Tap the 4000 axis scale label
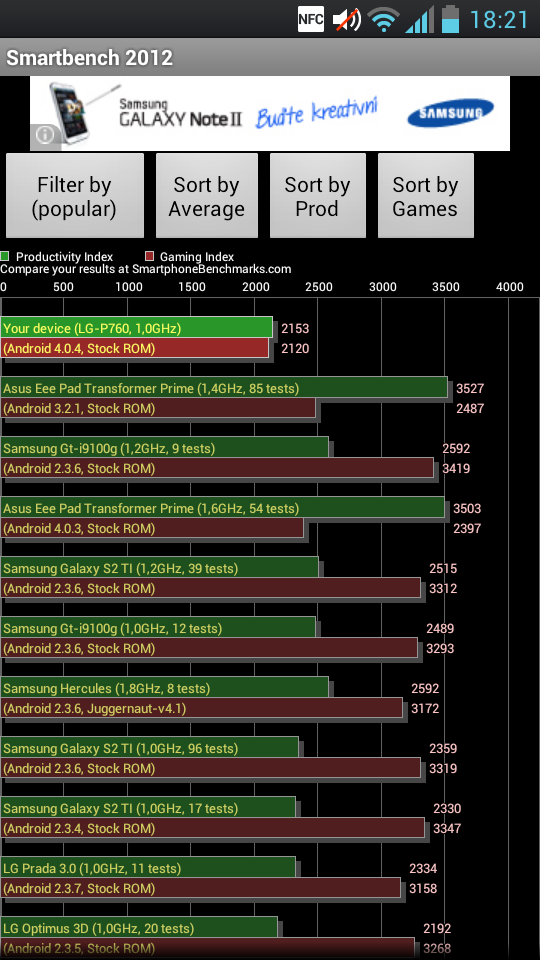This screenshot has width=540, height=960. [509, 287]
